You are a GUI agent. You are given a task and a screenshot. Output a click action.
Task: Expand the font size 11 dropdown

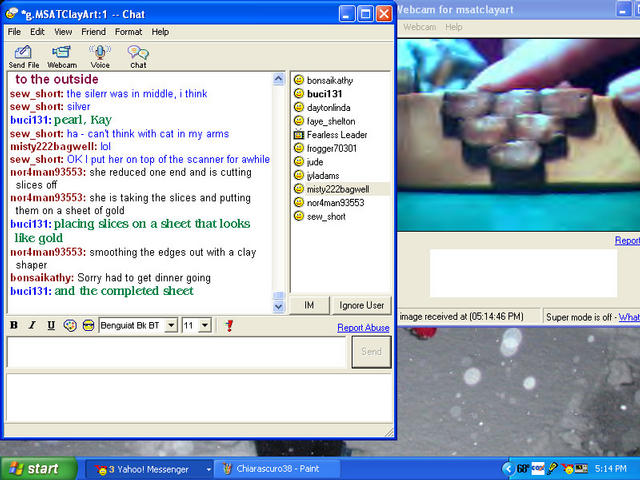tap(205, 325)
